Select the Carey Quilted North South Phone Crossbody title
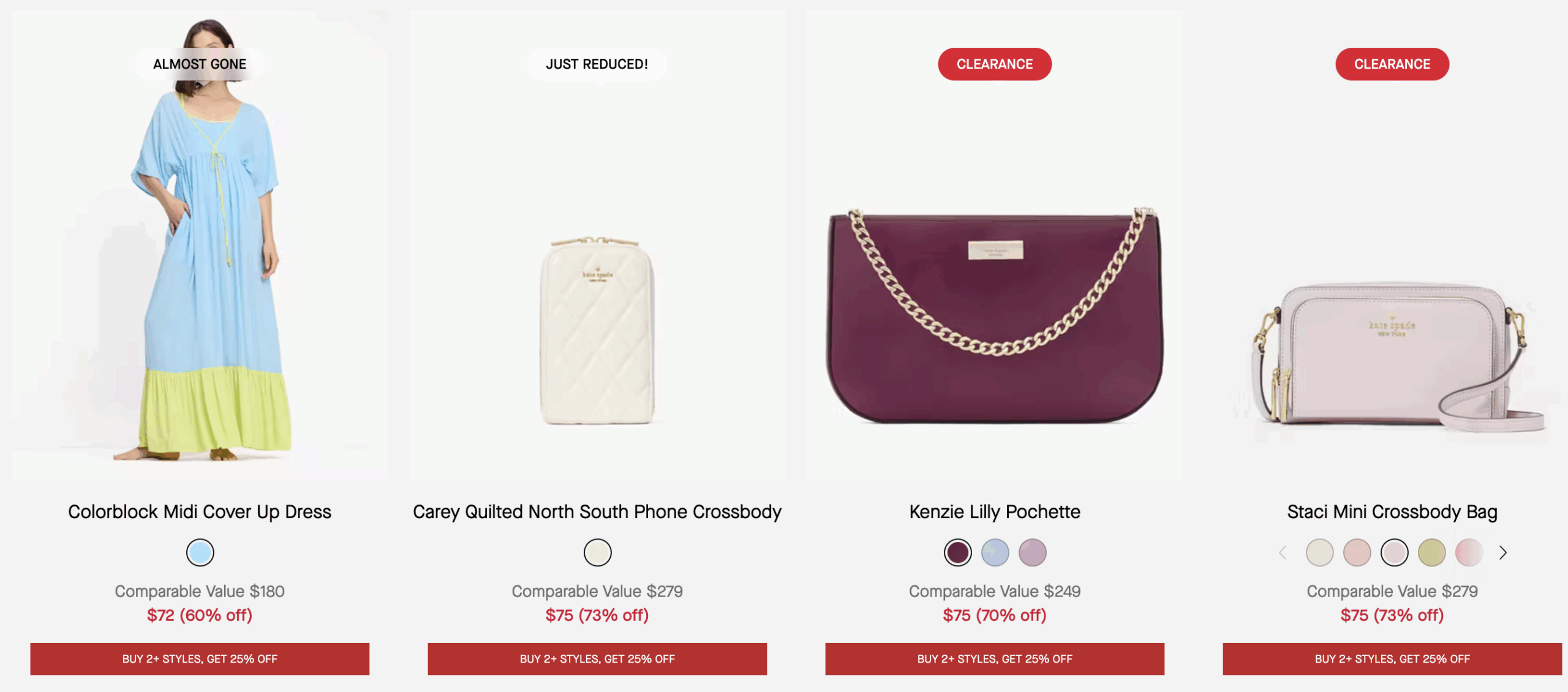Image resolution: width=1568 pixels, height=692 pixels. pos(597,511)
